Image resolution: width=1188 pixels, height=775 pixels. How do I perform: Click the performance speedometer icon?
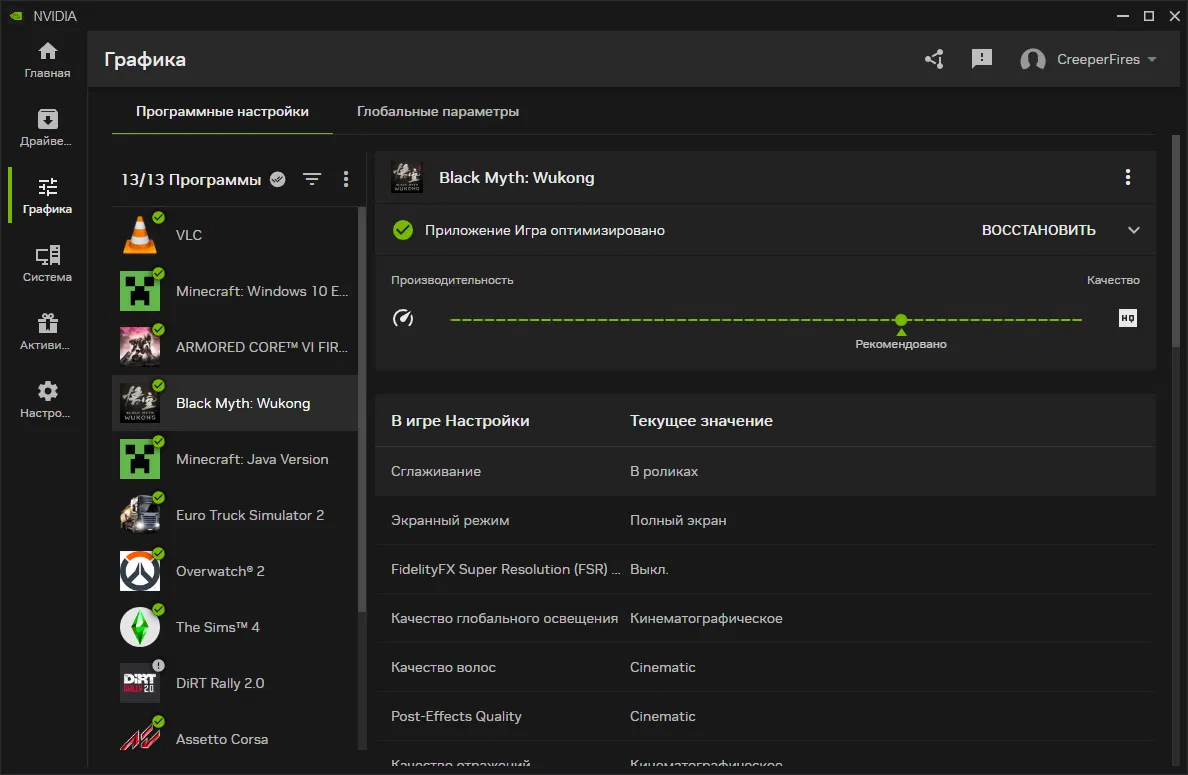403,319
